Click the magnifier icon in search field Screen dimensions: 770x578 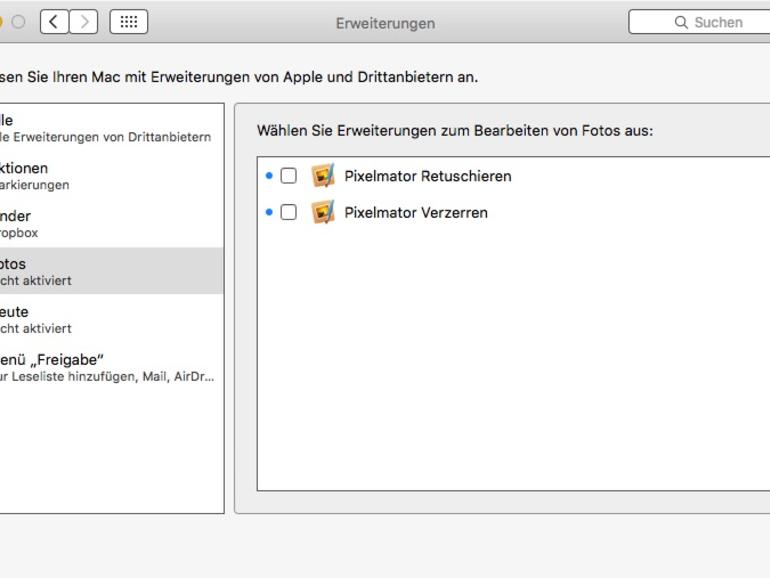click(681, 22)
